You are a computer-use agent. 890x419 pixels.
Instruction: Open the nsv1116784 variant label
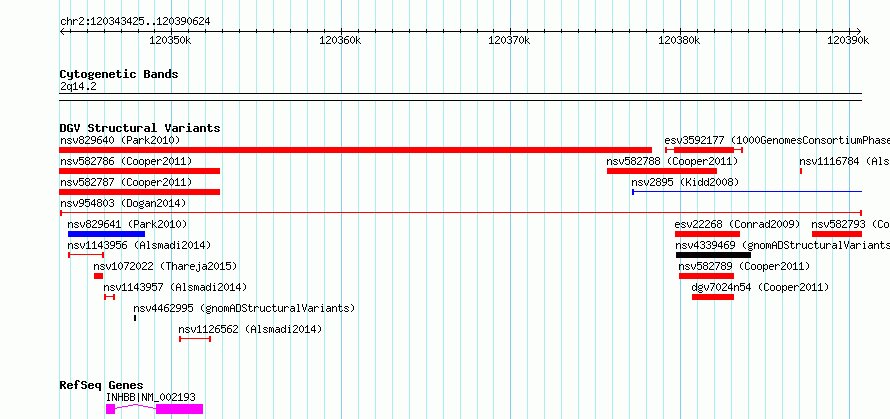point(845,162)
